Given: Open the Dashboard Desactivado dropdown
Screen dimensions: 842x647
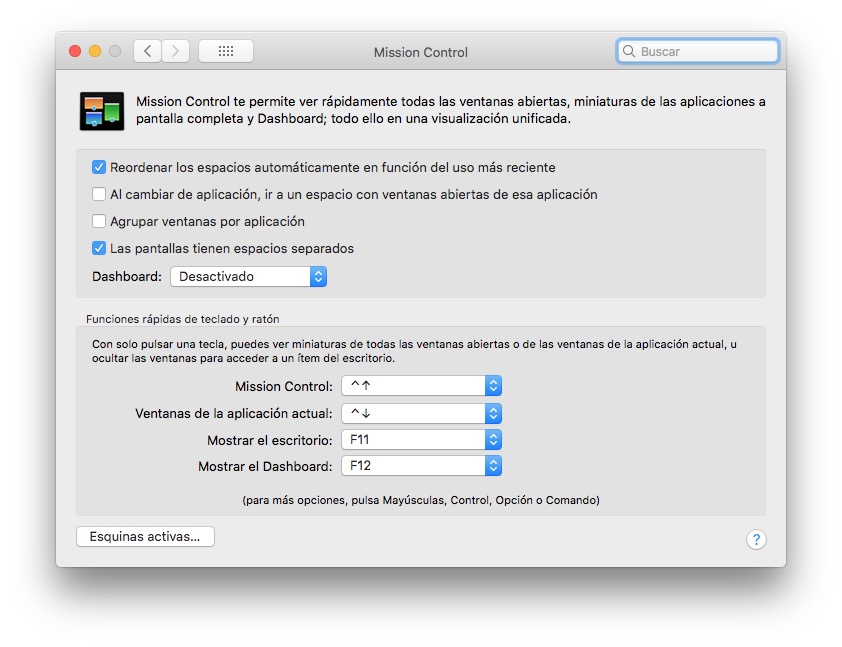Looking at the screenshot, I should pyautogui.click(x=249, y=277).
